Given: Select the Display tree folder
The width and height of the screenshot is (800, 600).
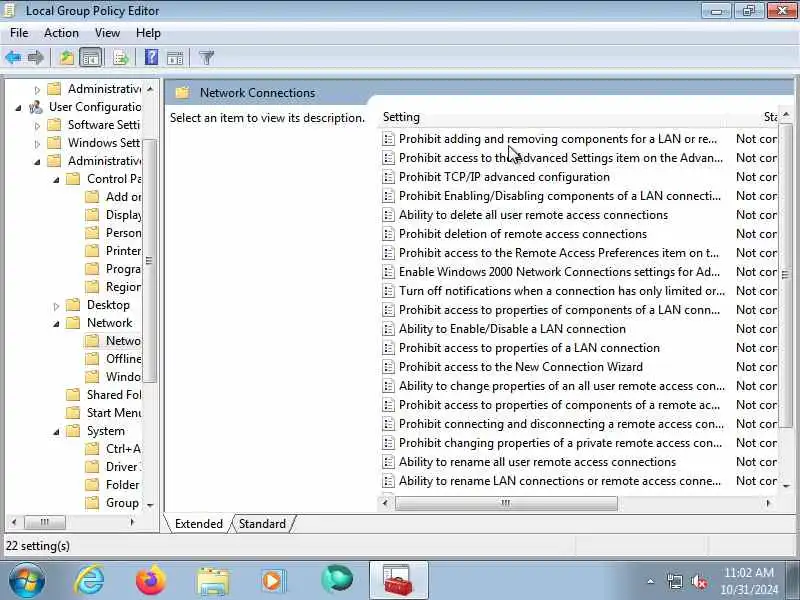Looking at the screenshot, I should coord(123,215).
